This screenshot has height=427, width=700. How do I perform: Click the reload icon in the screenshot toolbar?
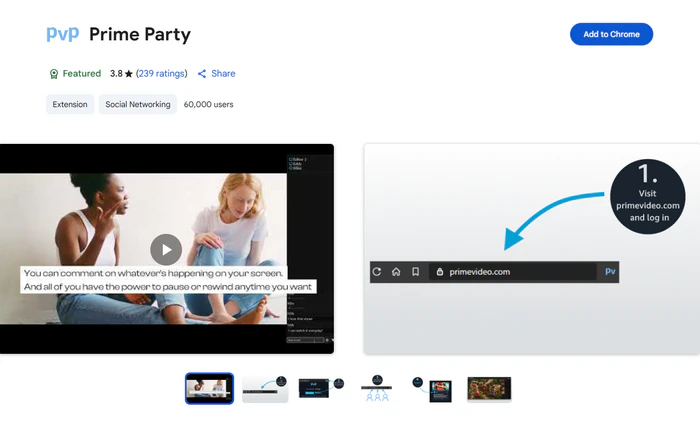377,271
